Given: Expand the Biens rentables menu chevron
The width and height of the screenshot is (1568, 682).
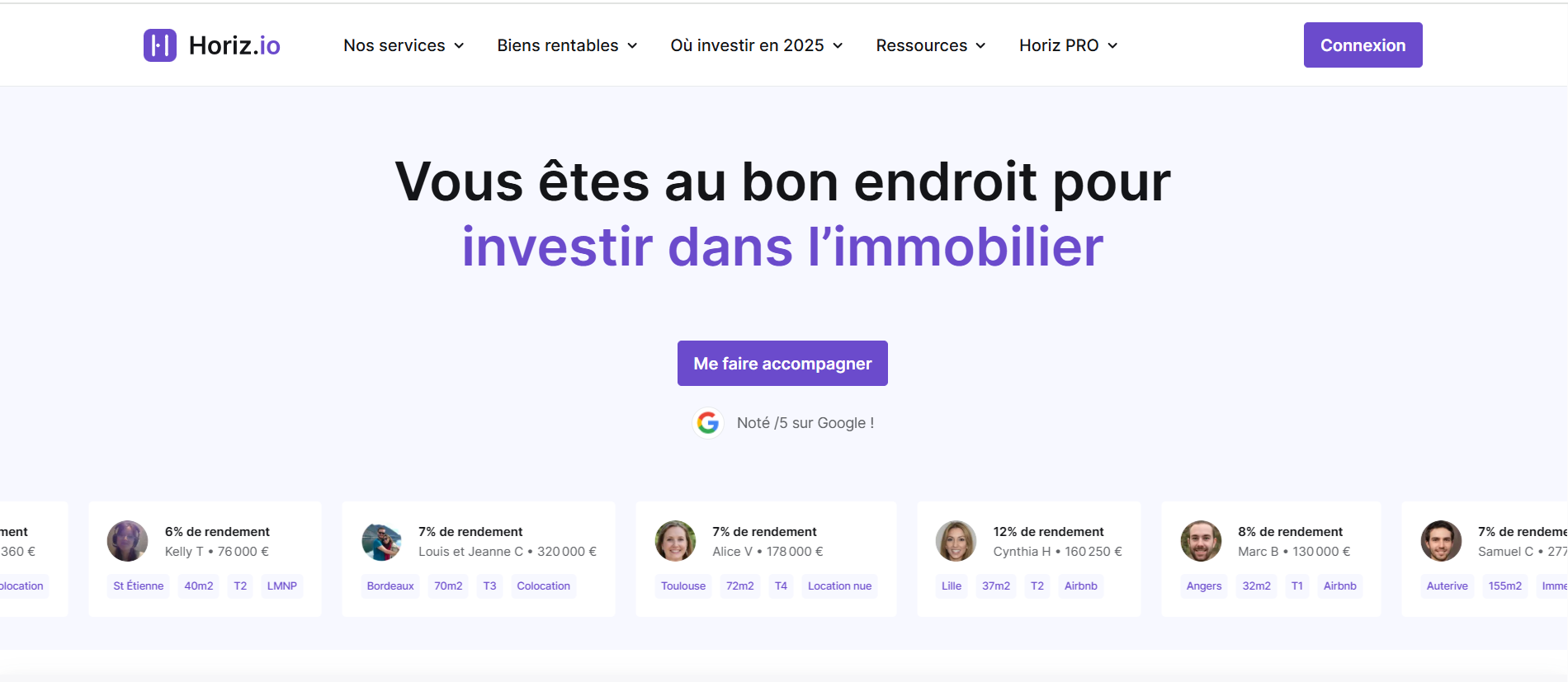Looking at the screenshot, I should [632, 45].
